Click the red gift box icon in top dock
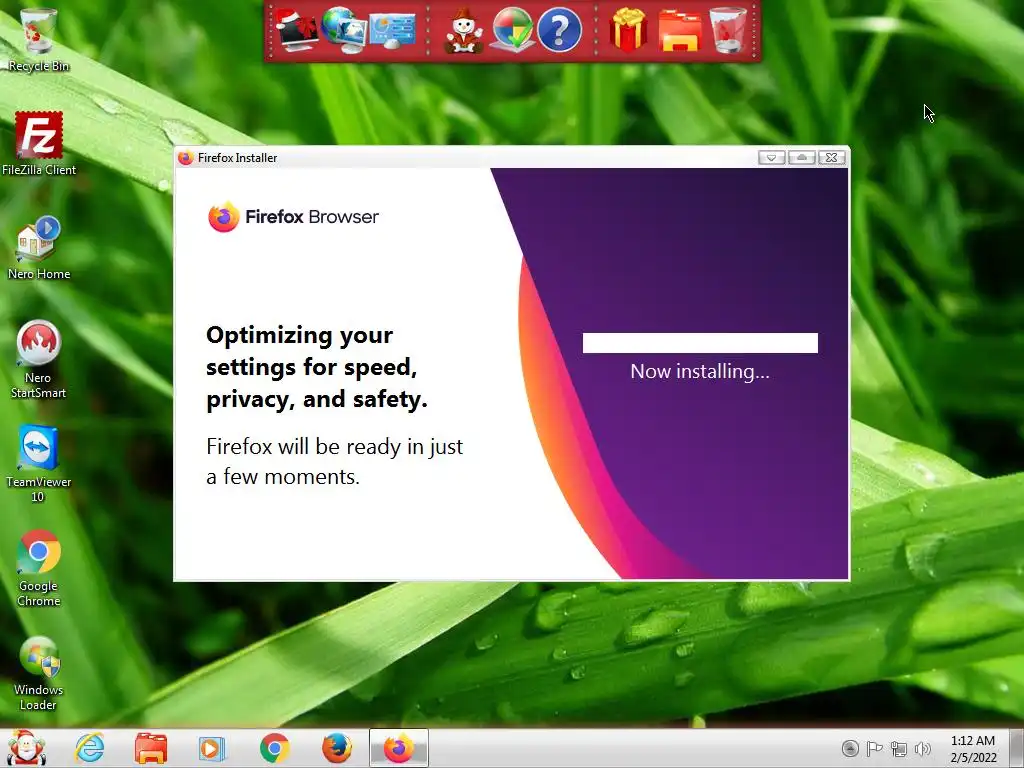Image resolution: width=1024 pixels, height=768 pixels. [628, 29]
